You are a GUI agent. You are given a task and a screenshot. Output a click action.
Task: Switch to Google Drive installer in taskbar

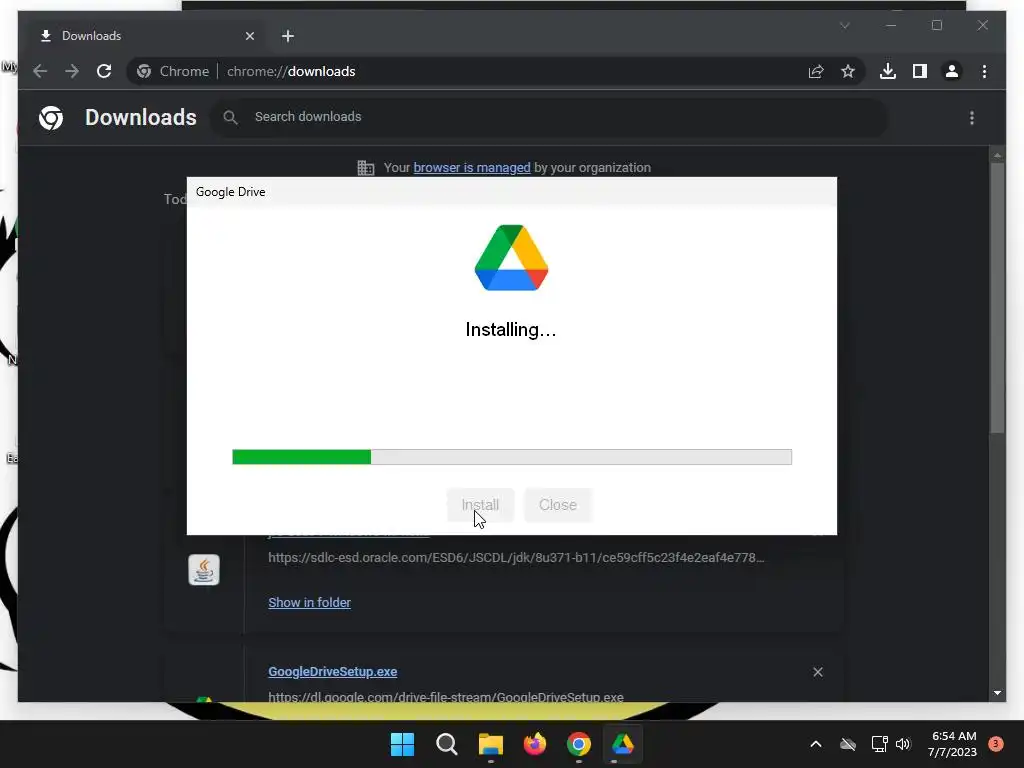tap(622, 744)
